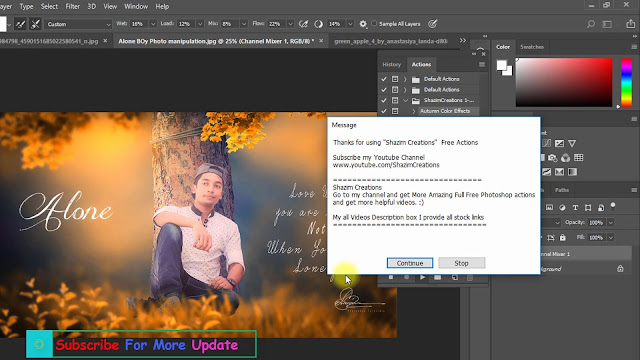Open the workspace switcher icon
The height and width of the screenshot is (360, 640).
pos(607,24)
